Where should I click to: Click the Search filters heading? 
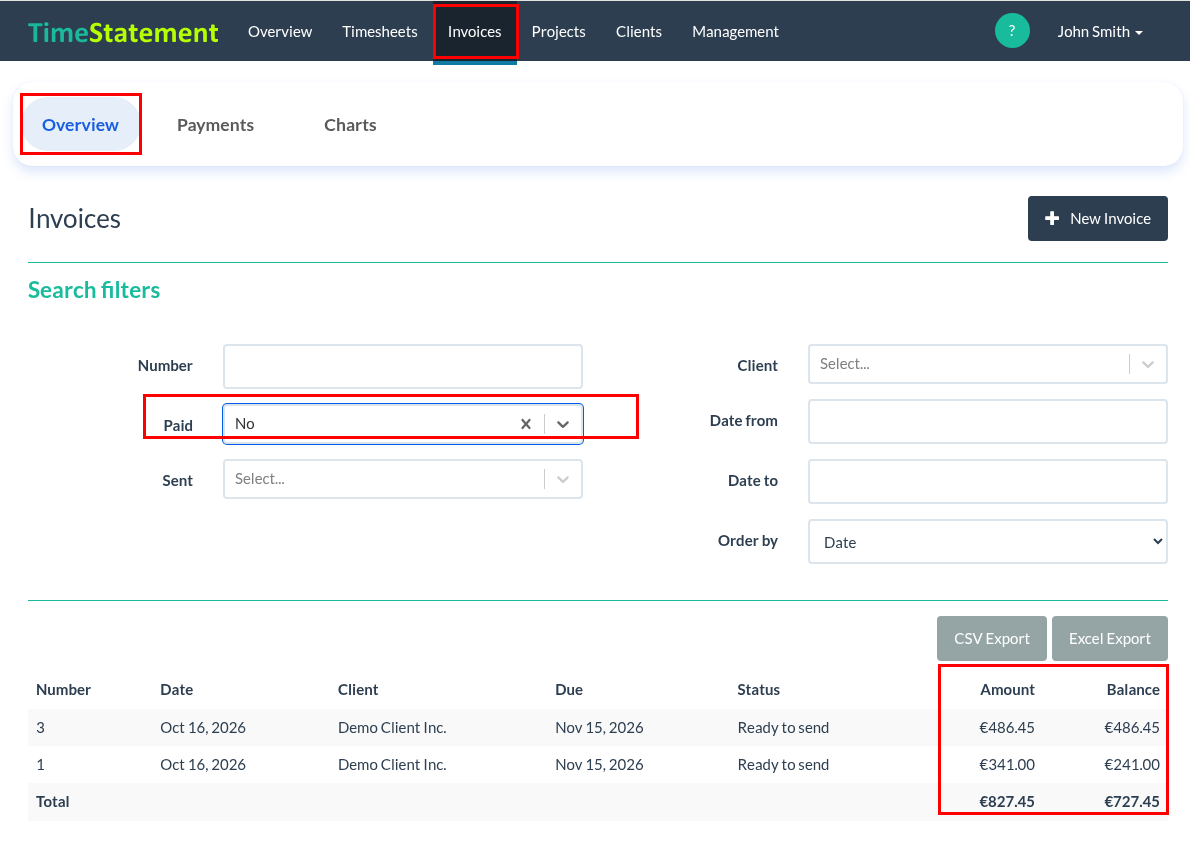[94, 290]
